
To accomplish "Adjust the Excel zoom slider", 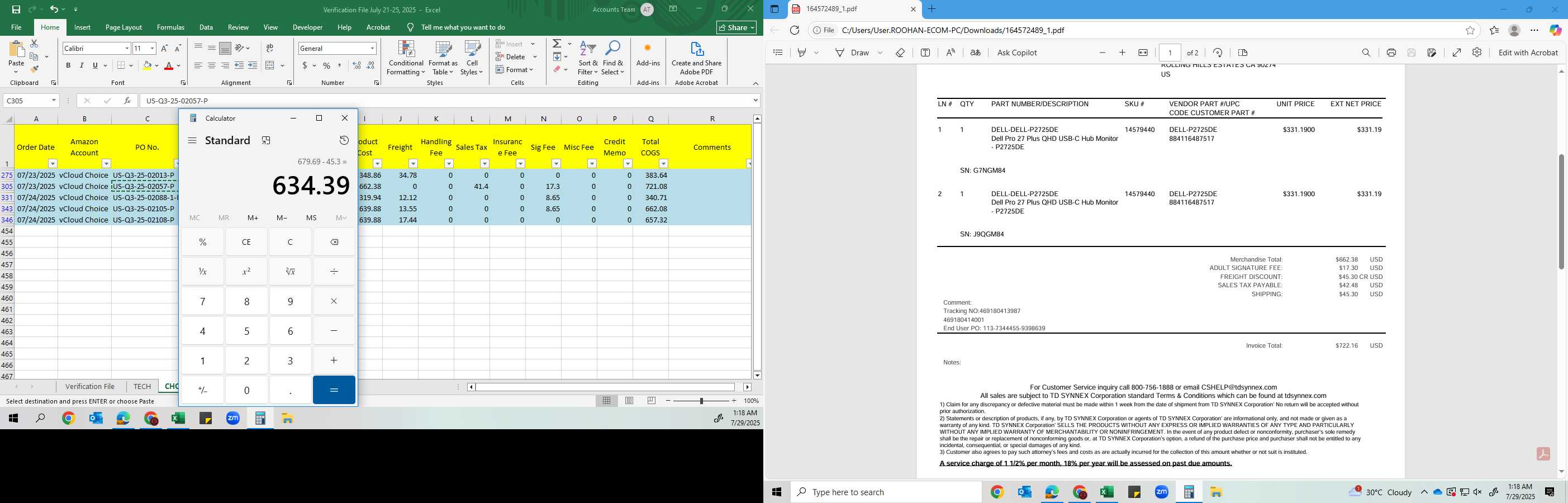I will click(701, 401).
